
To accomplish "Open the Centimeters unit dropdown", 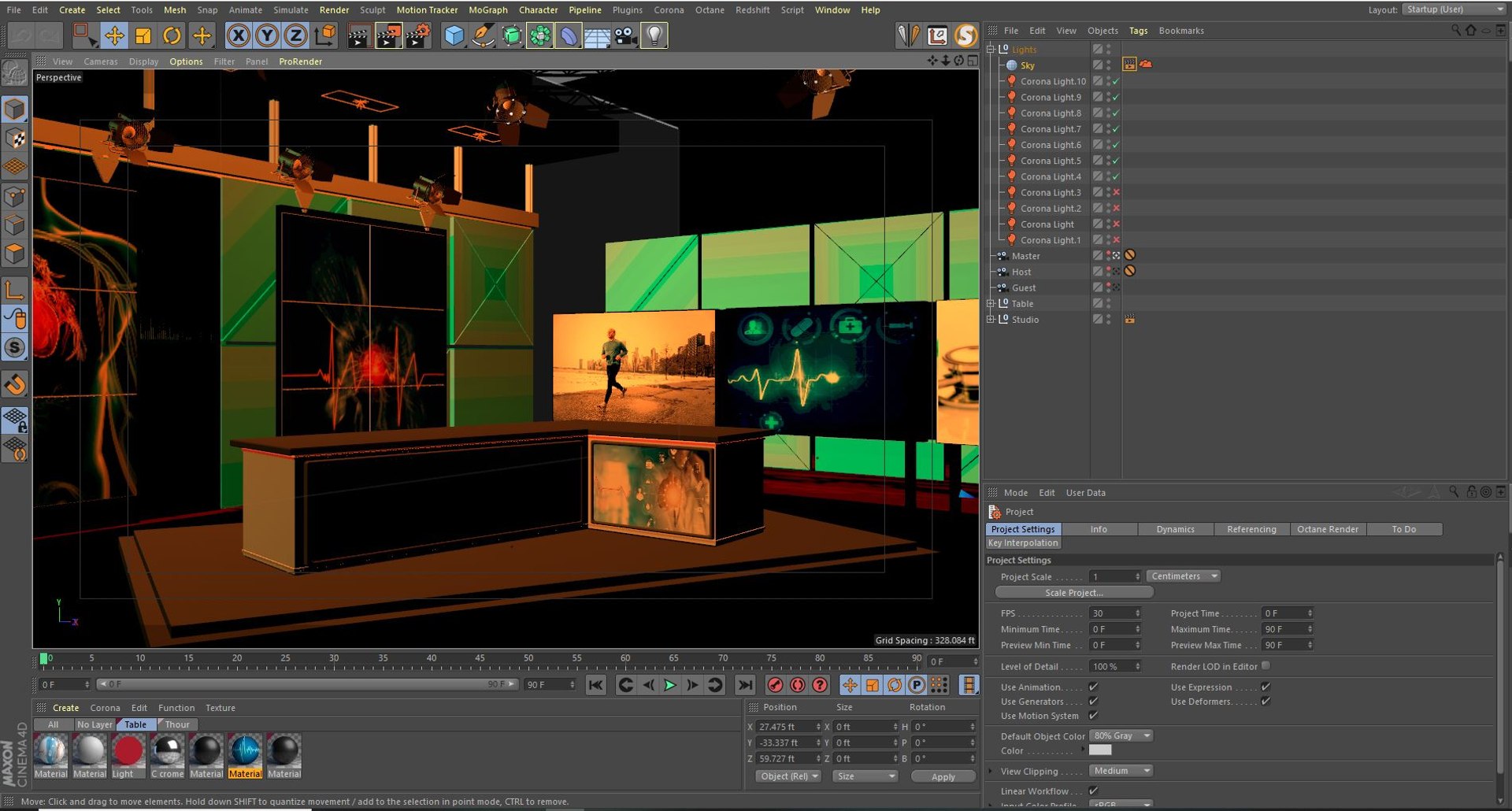I will click(1184, 576).
